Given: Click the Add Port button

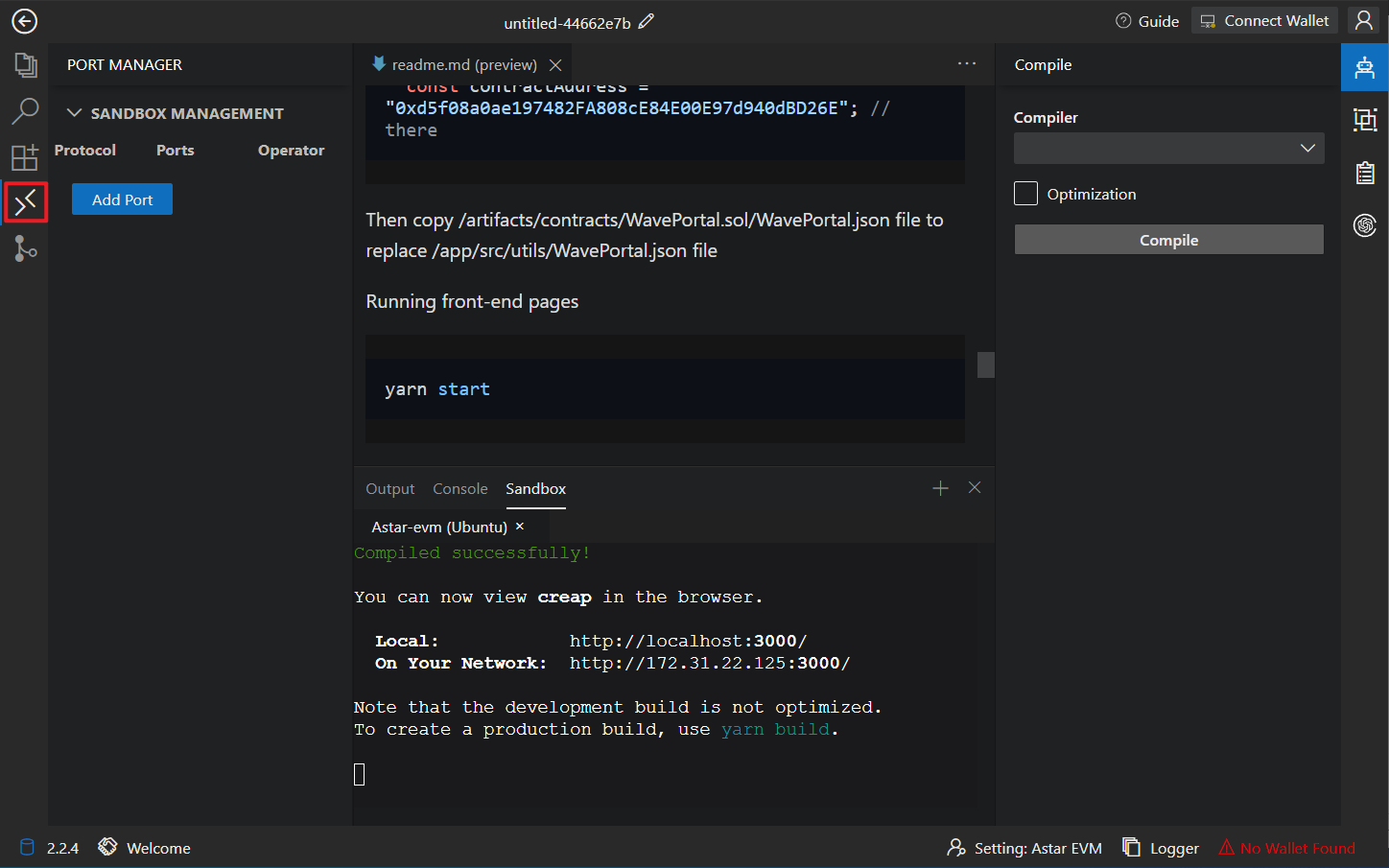Looking at the screenshot, I should click(x=122, y=199).
